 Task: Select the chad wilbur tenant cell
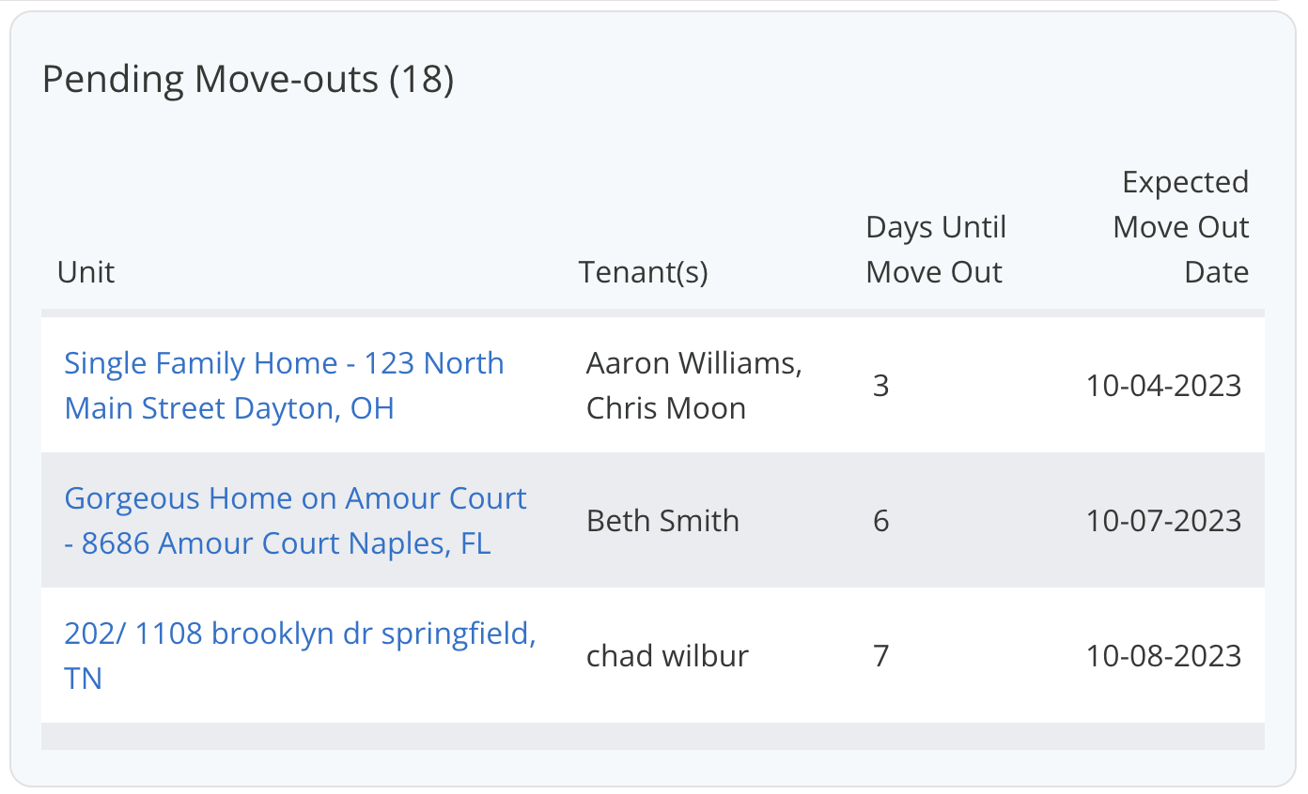[x=667, y=655]
